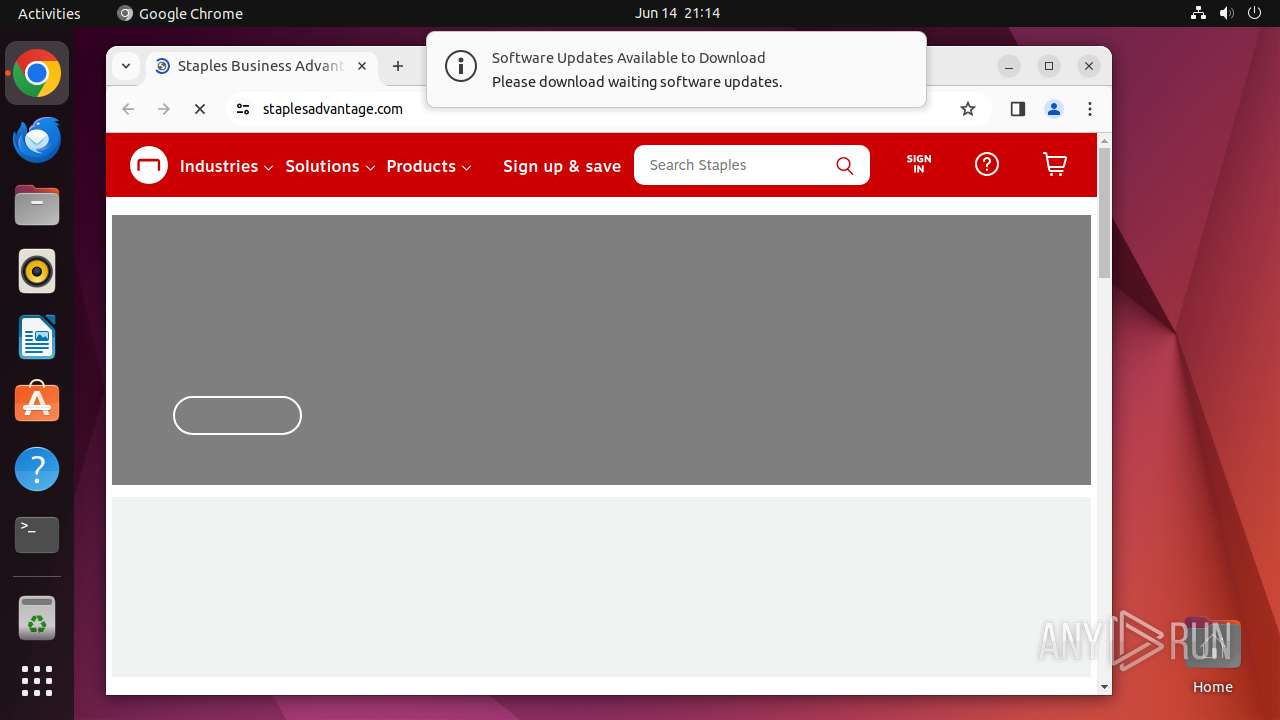Image resolution: width=1280 pixels, height=720 pixels.
Task: Expand the Solutions menu
Action: pos(330,166)
